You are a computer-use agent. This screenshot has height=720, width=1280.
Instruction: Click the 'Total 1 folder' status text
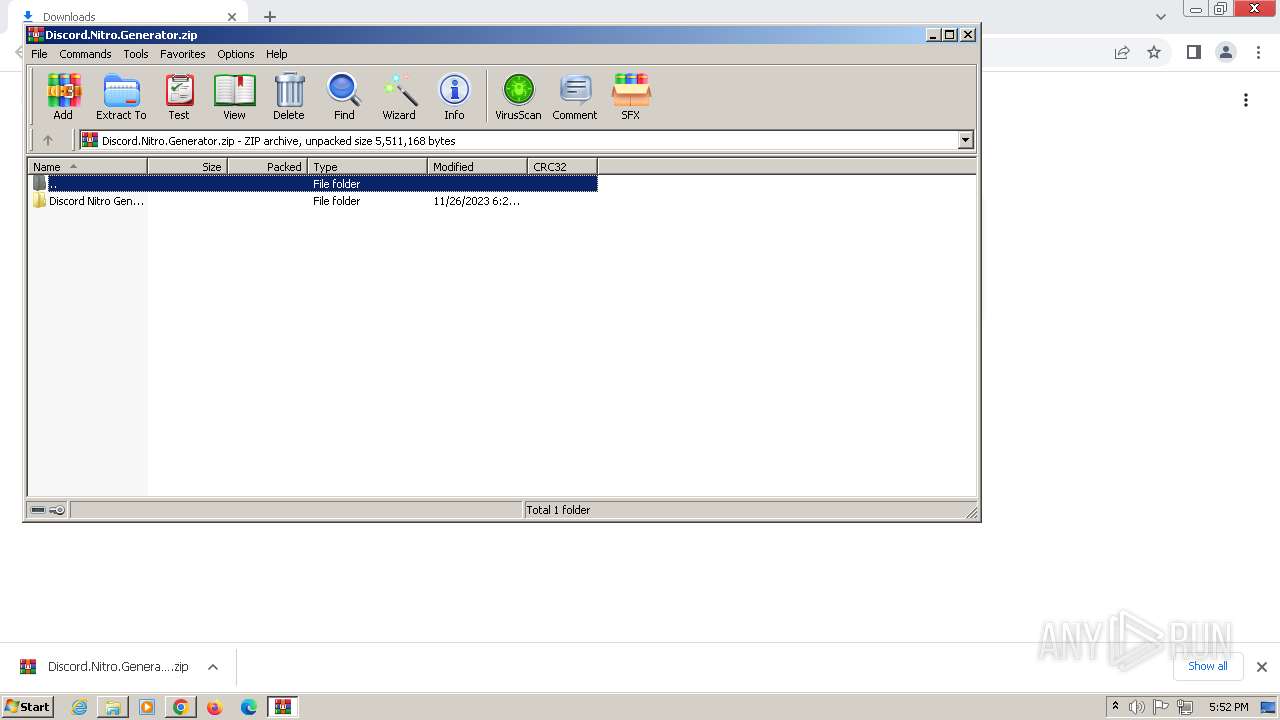(558, 510)
